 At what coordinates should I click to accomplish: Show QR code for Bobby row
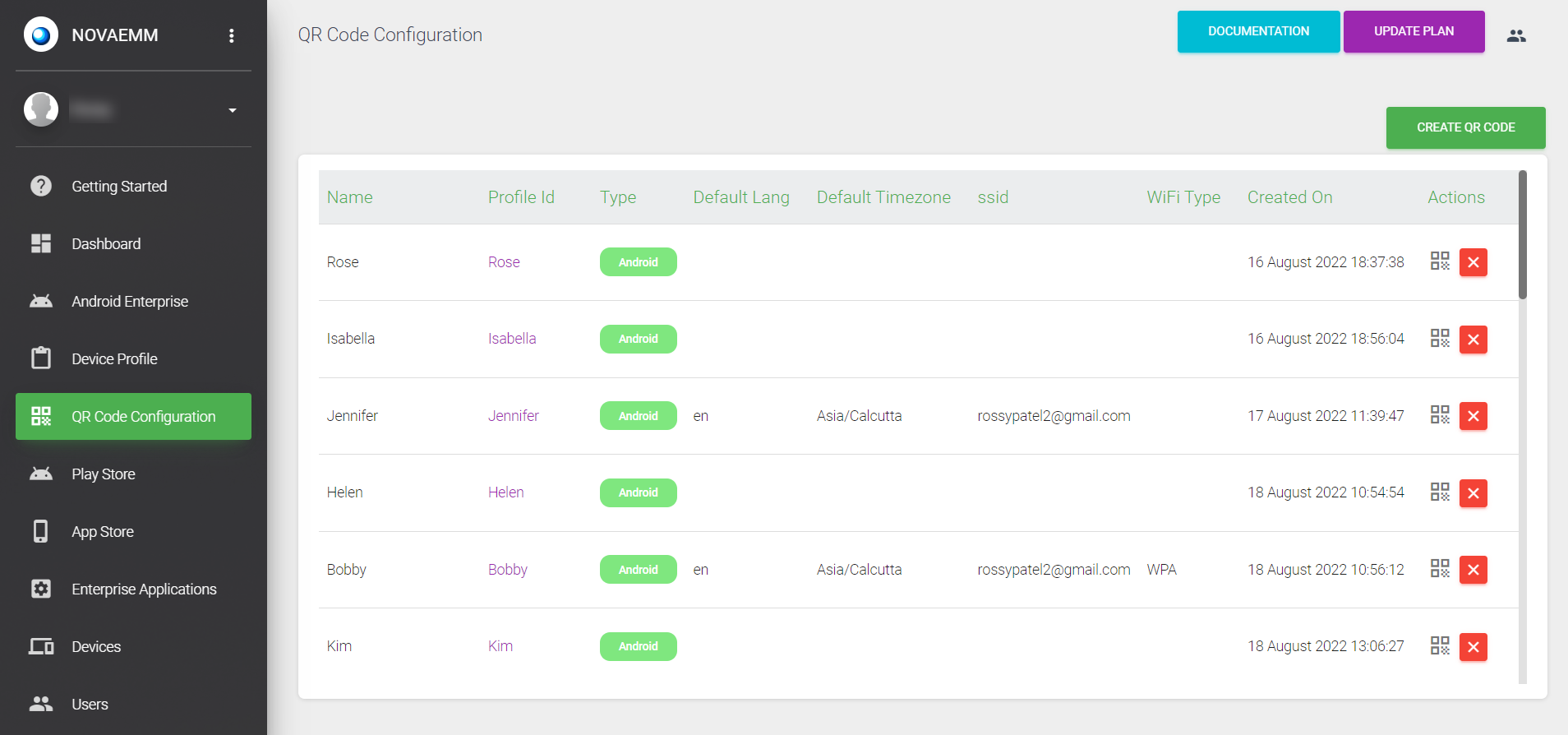pos(1439,569)
